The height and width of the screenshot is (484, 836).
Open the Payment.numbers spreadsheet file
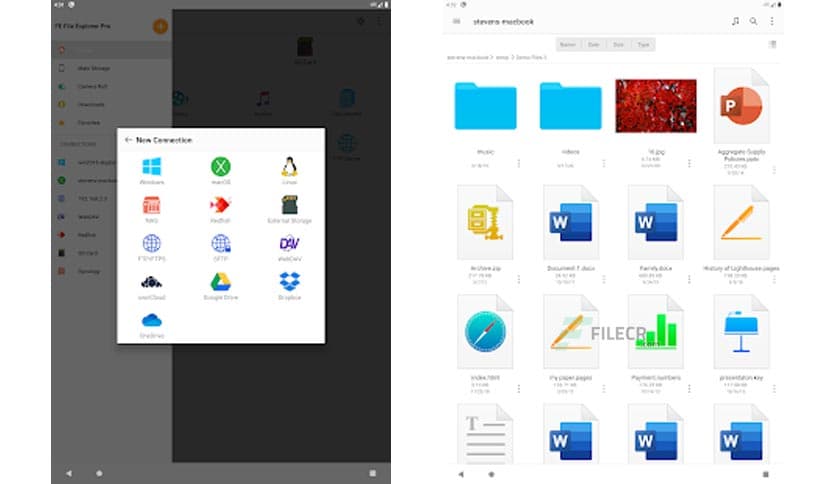point(656,332)
